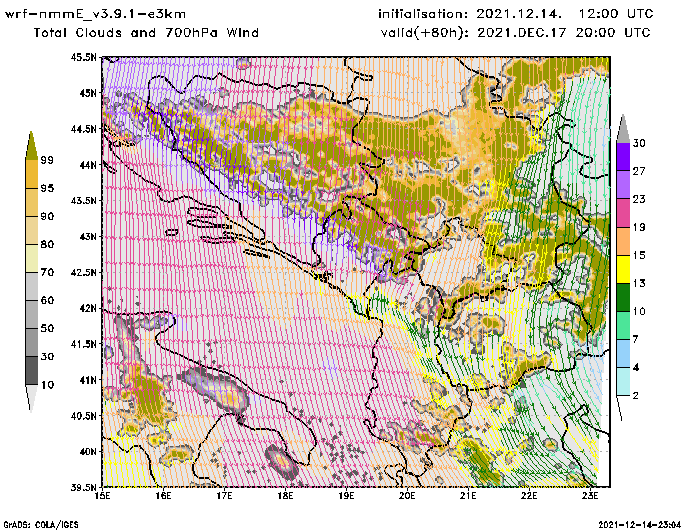Click the '13' value on the wind legend

pos(639,284)
